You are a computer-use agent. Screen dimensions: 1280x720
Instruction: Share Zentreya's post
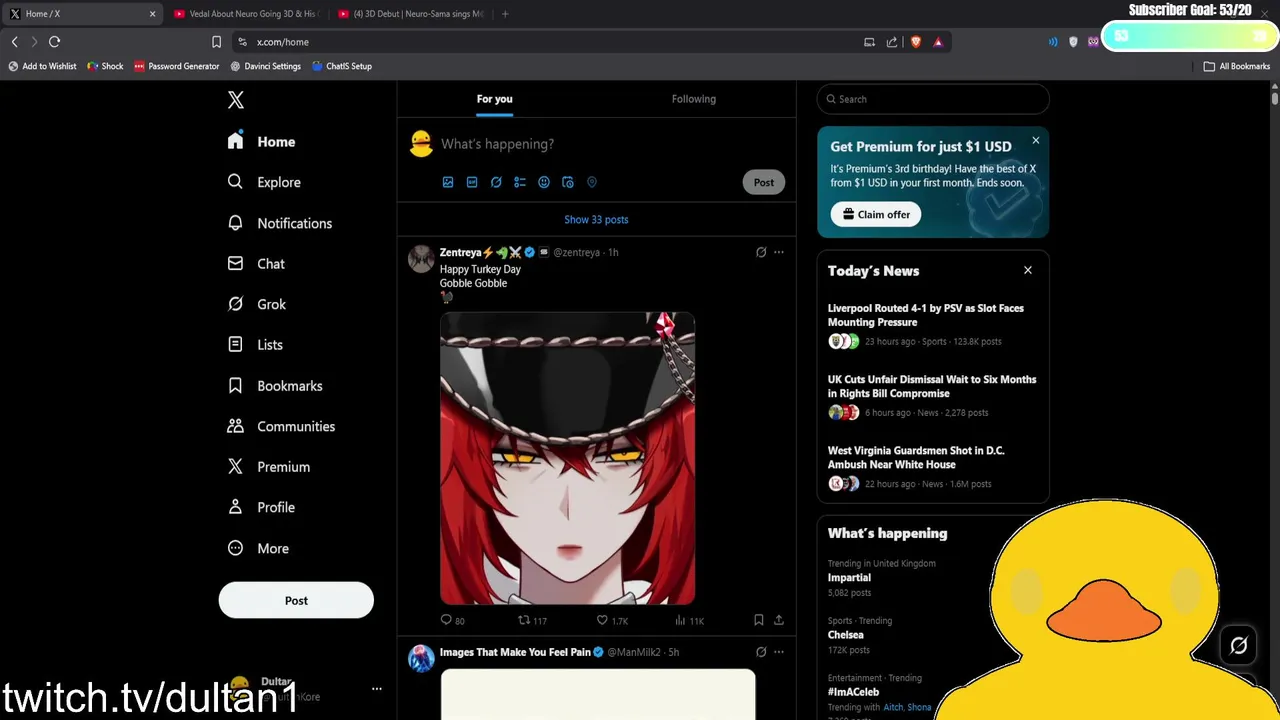click(779, 620)
